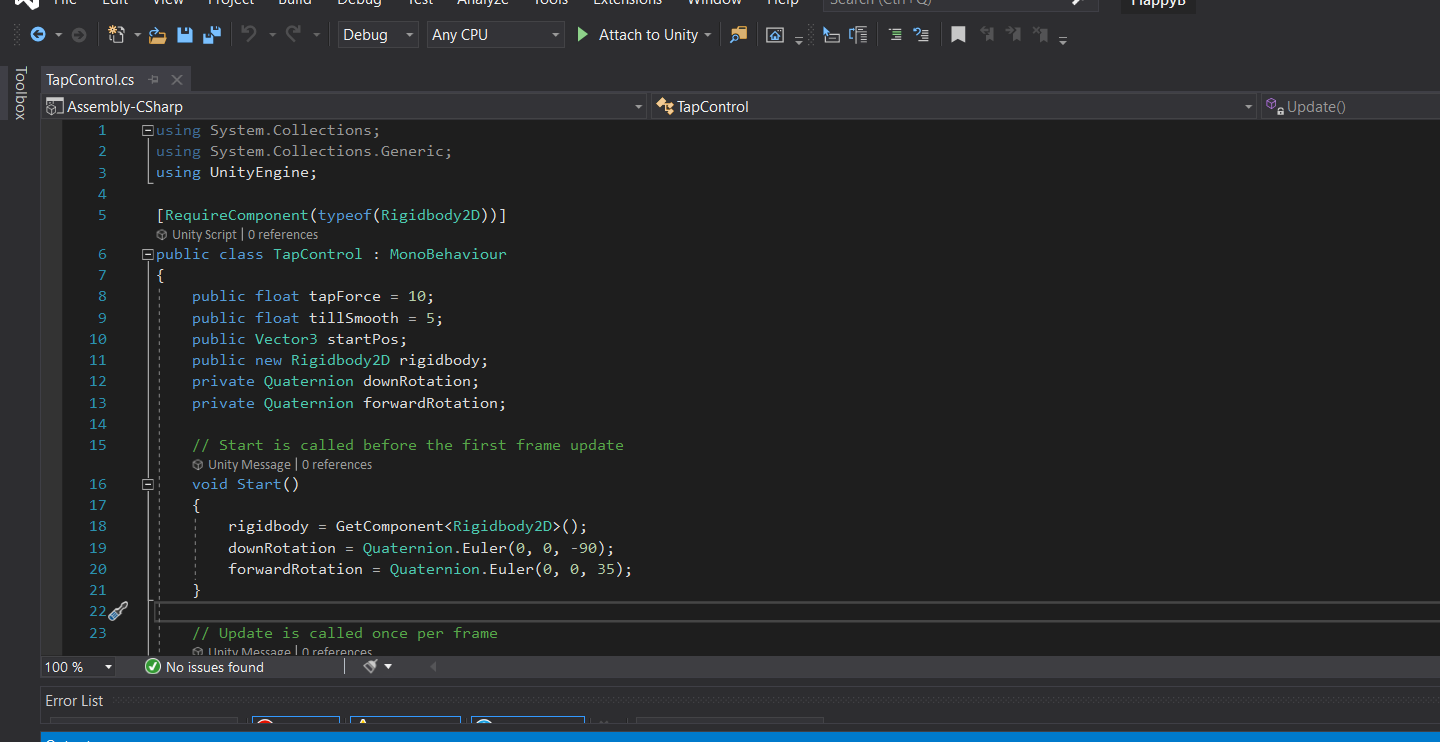This screenshot has width=1440, height=742.
Task: Comment out the selected lines
Action: point(895,35)
